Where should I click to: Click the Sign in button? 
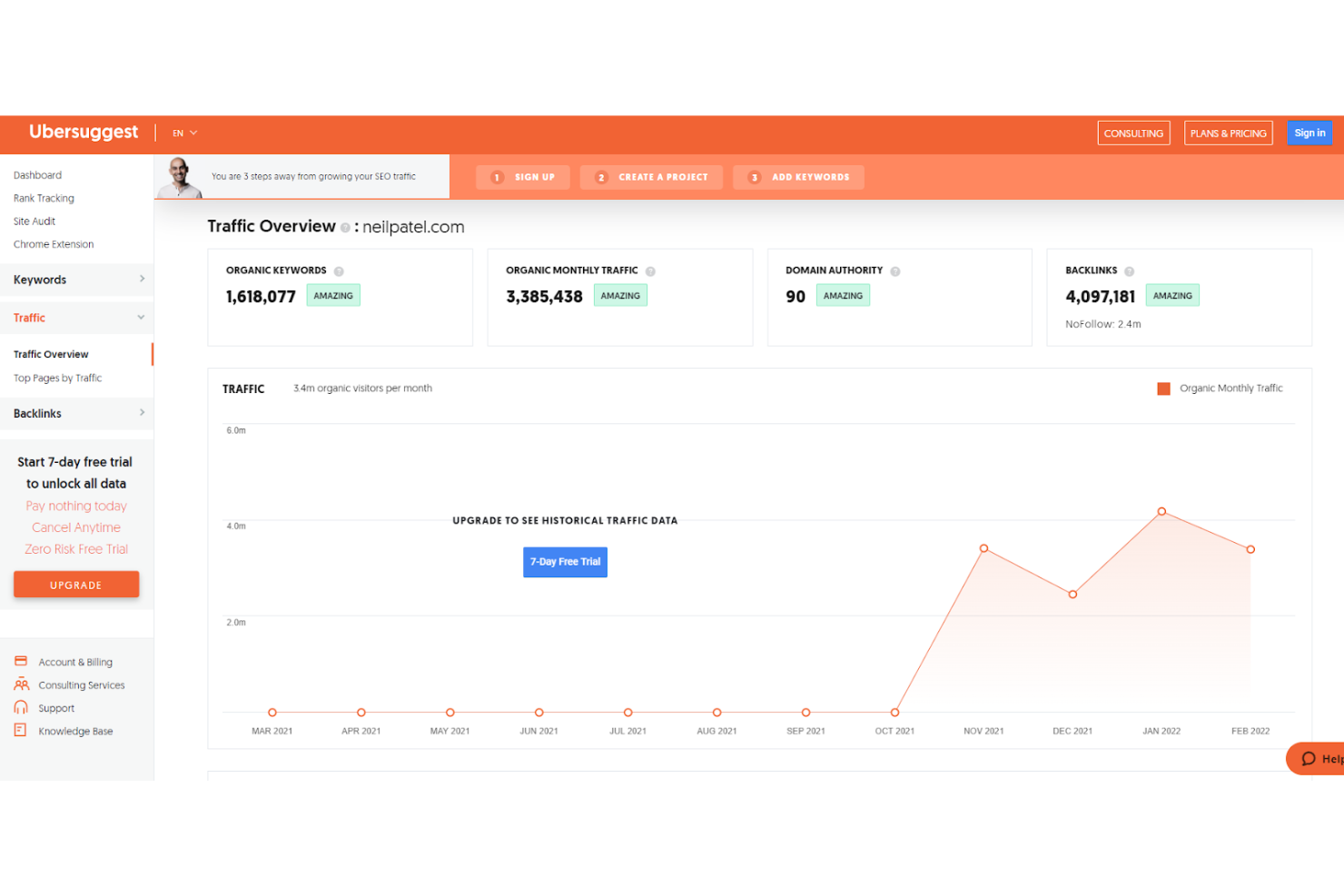1309,133
